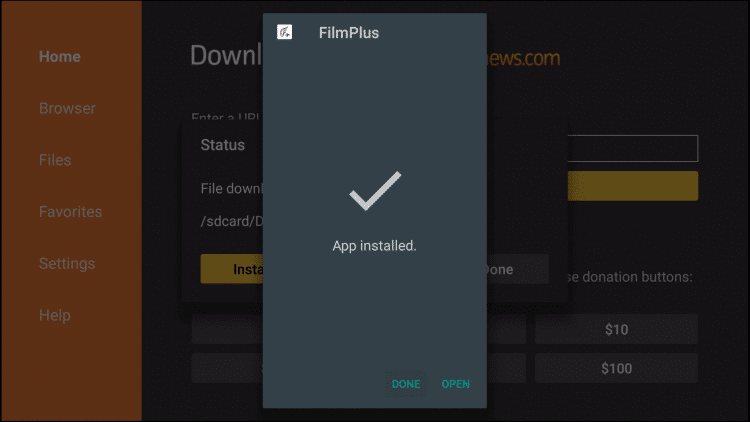Tap DONE in the install dialog
This screenshot has width=750, height=422.
[x=406, y=384]
